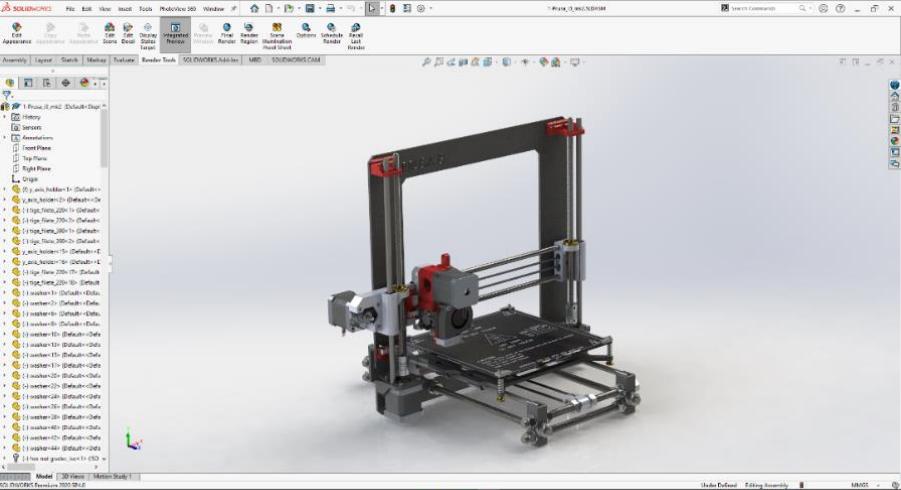Start a Final Render

pos(226,33)
